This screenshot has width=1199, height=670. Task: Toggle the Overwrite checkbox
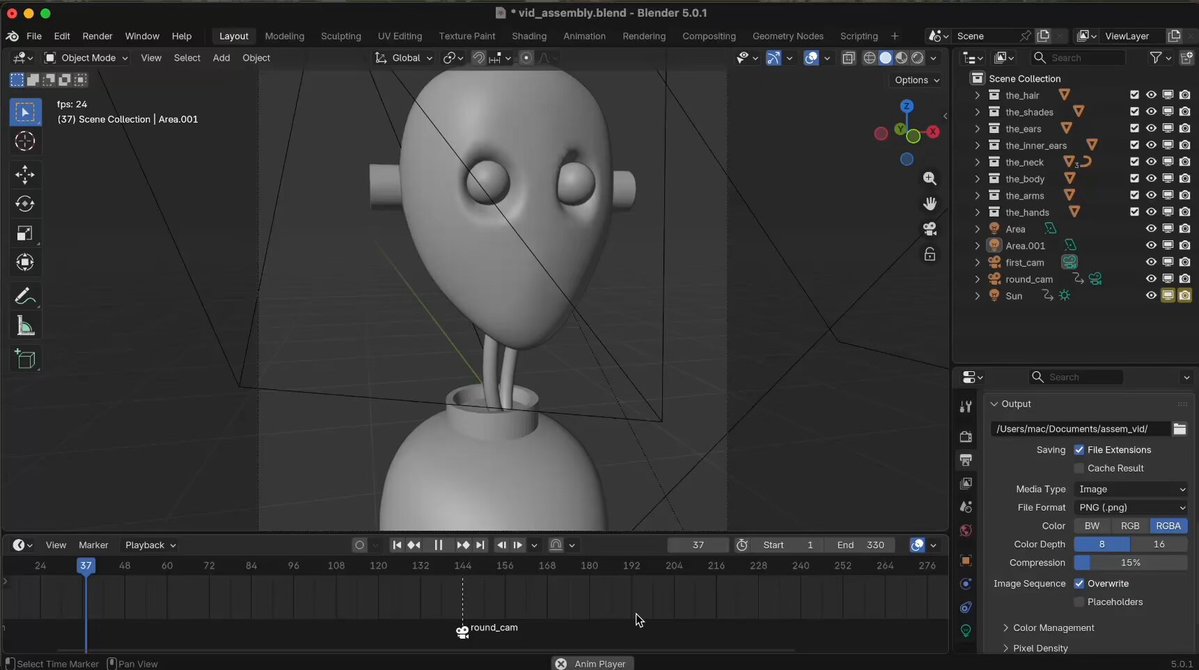1079,584
